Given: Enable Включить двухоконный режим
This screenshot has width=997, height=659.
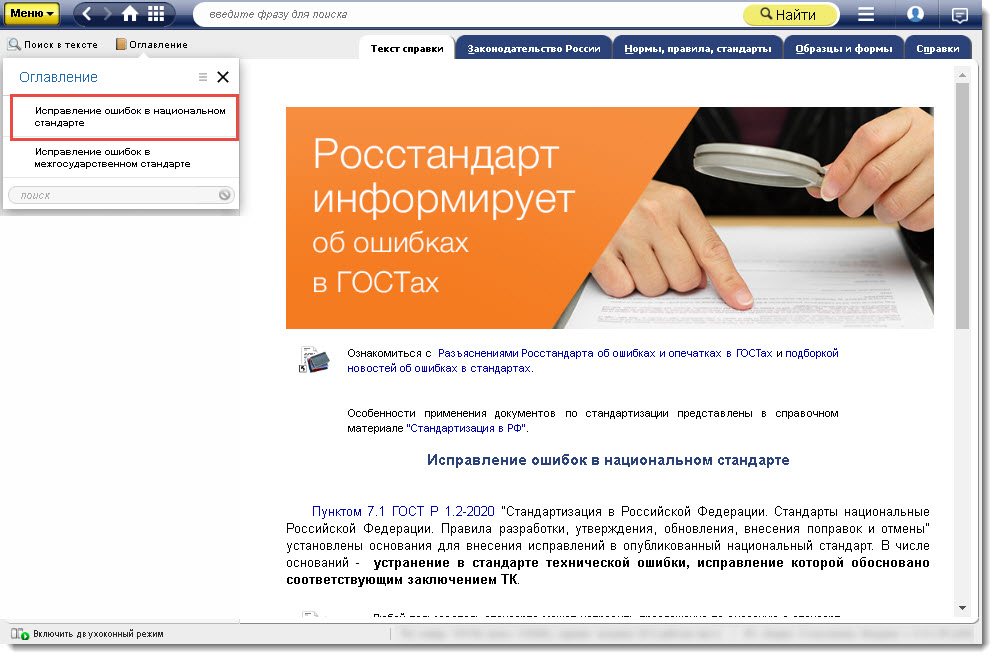Looking at the screenshot, I should click(88, 634).
